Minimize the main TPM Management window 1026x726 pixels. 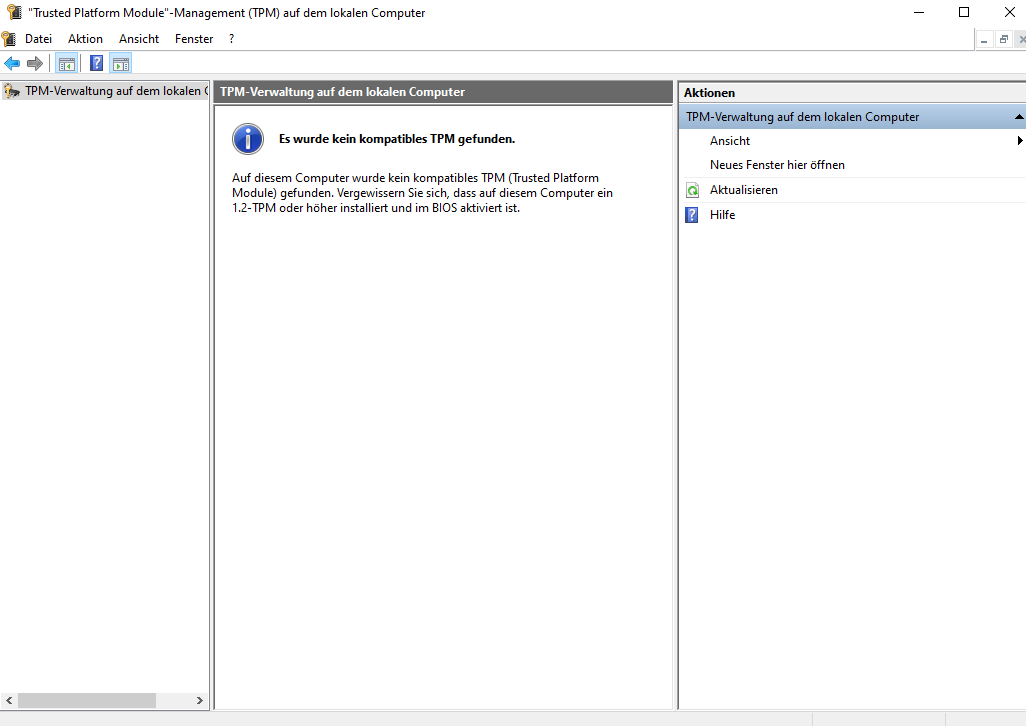919,12
